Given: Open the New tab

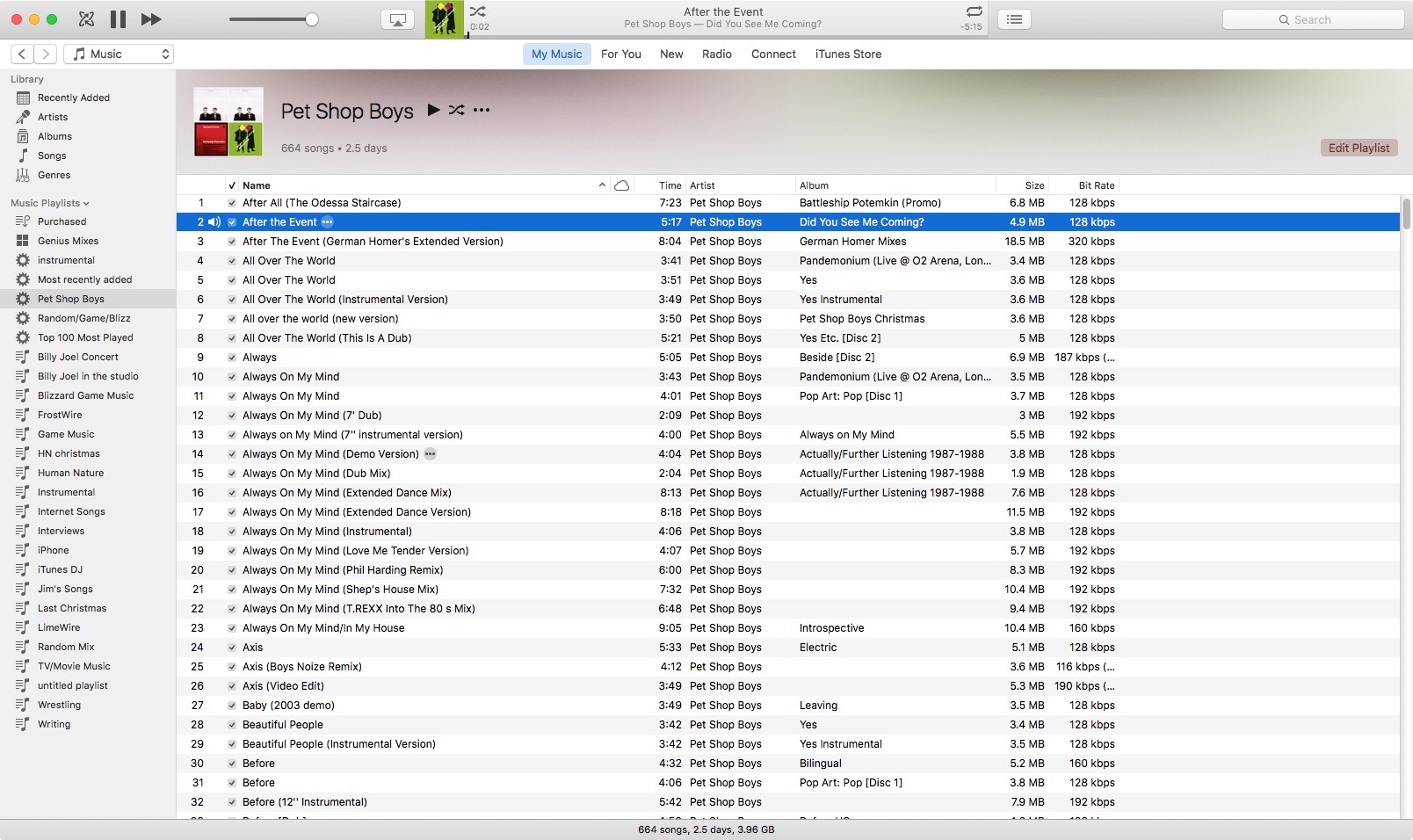Looking at the screenshot, I should pyautogui.click(x=671, y=54).
